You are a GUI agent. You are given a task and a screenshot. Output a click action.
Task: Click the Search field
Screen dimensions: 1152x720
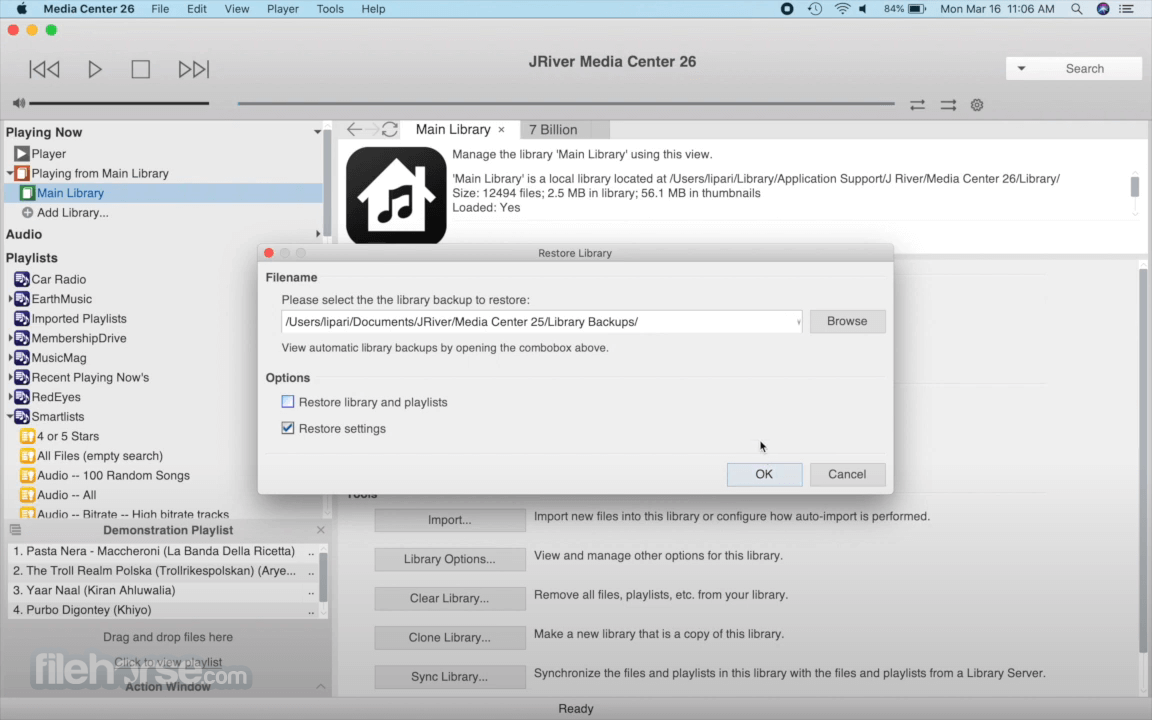[x=1084, y=68]
